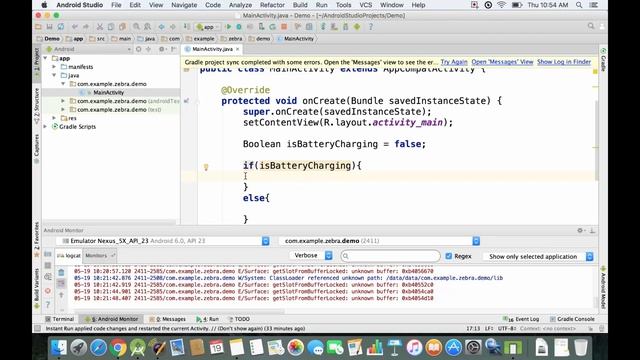This screenshot has height=360, width=640.
Task: Open the Verbose log level dropdown
Action: tap(311, 256)
